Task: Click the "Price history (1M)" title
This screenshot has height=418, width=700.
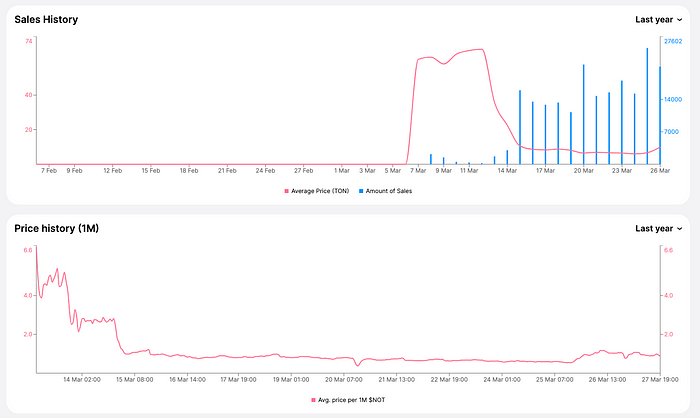Action: point(56,228)
